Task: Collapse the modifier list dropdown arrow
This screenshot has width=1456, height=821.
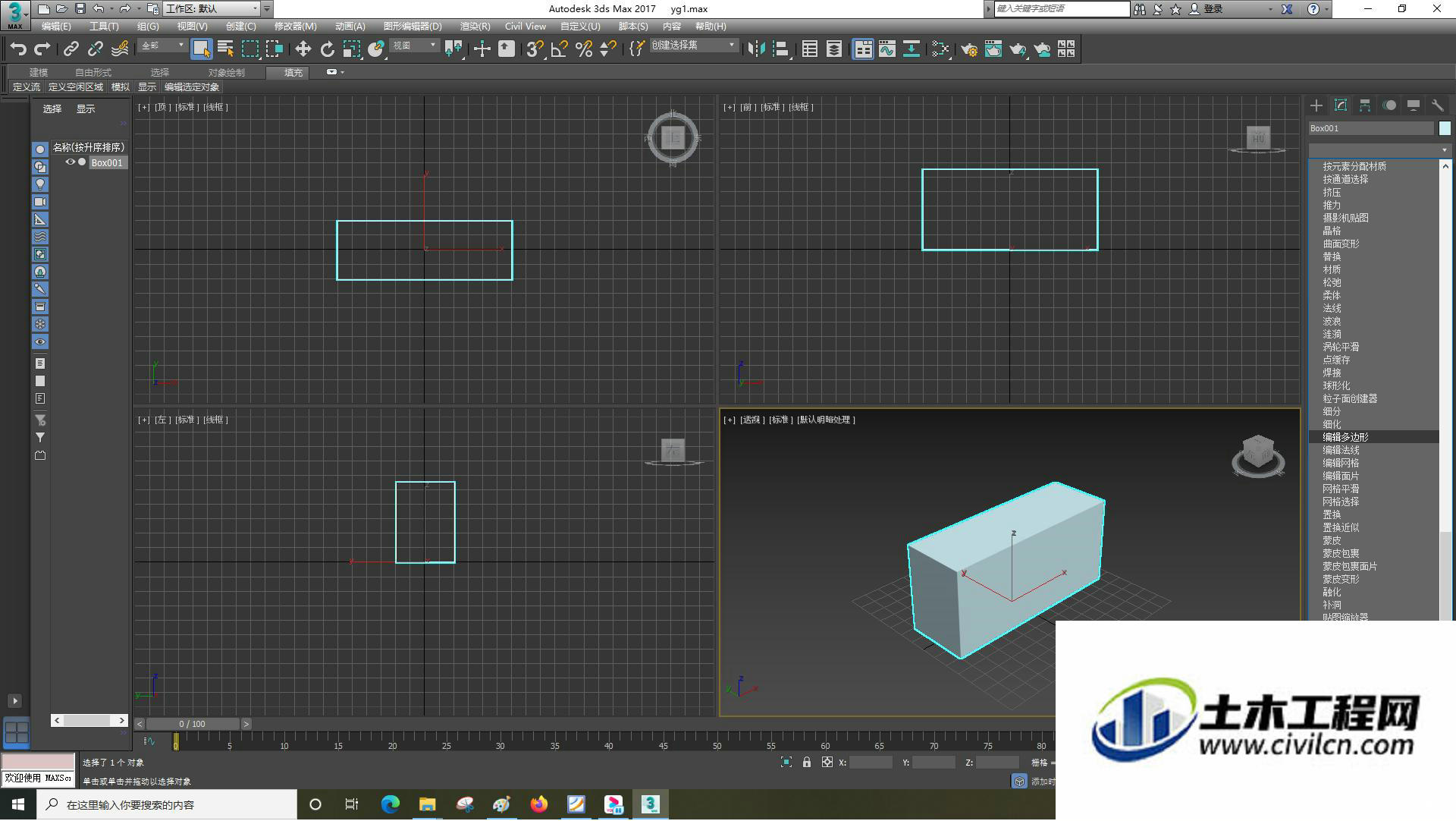Action: coord(1444,150)
